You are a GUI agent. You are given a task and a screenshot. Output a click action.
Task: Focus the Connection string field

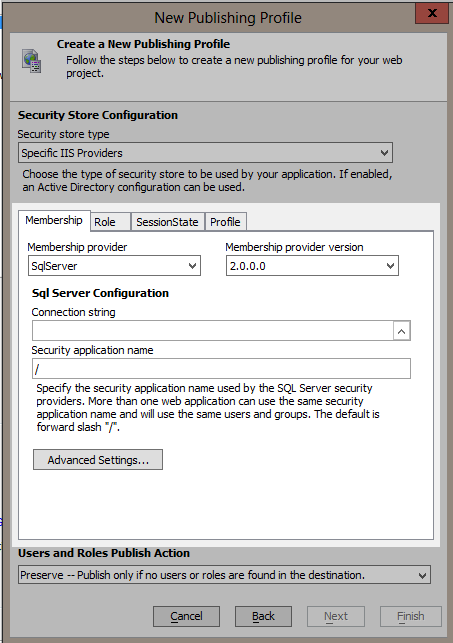point(212,331)
